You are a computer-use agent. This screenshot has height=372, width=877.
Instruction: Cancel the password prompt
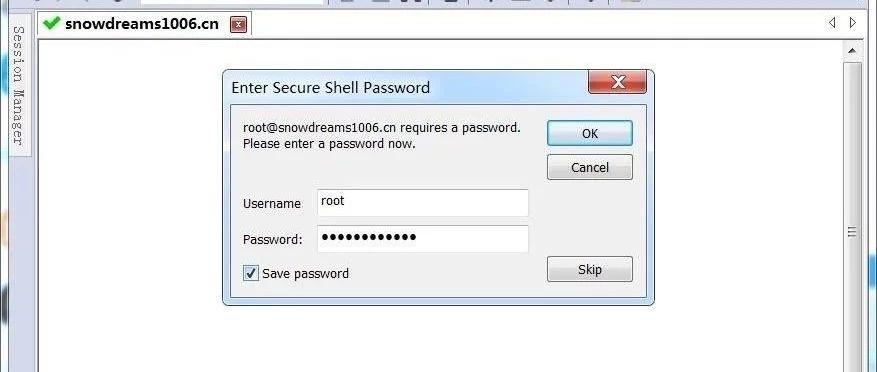pyautogui.click(x=590, y=167)
